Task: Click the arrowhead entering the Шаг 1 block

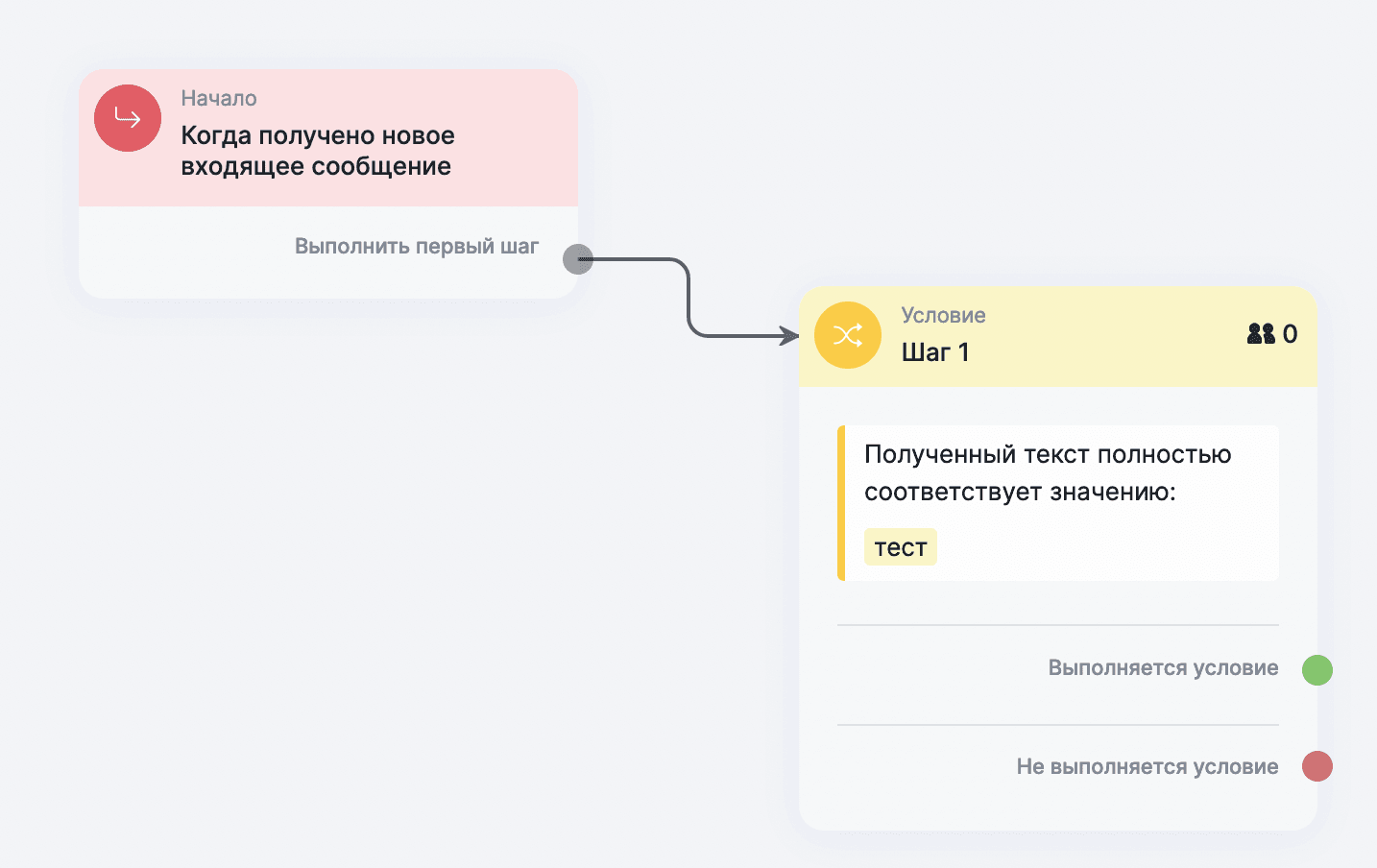Action: pos(790,335)
